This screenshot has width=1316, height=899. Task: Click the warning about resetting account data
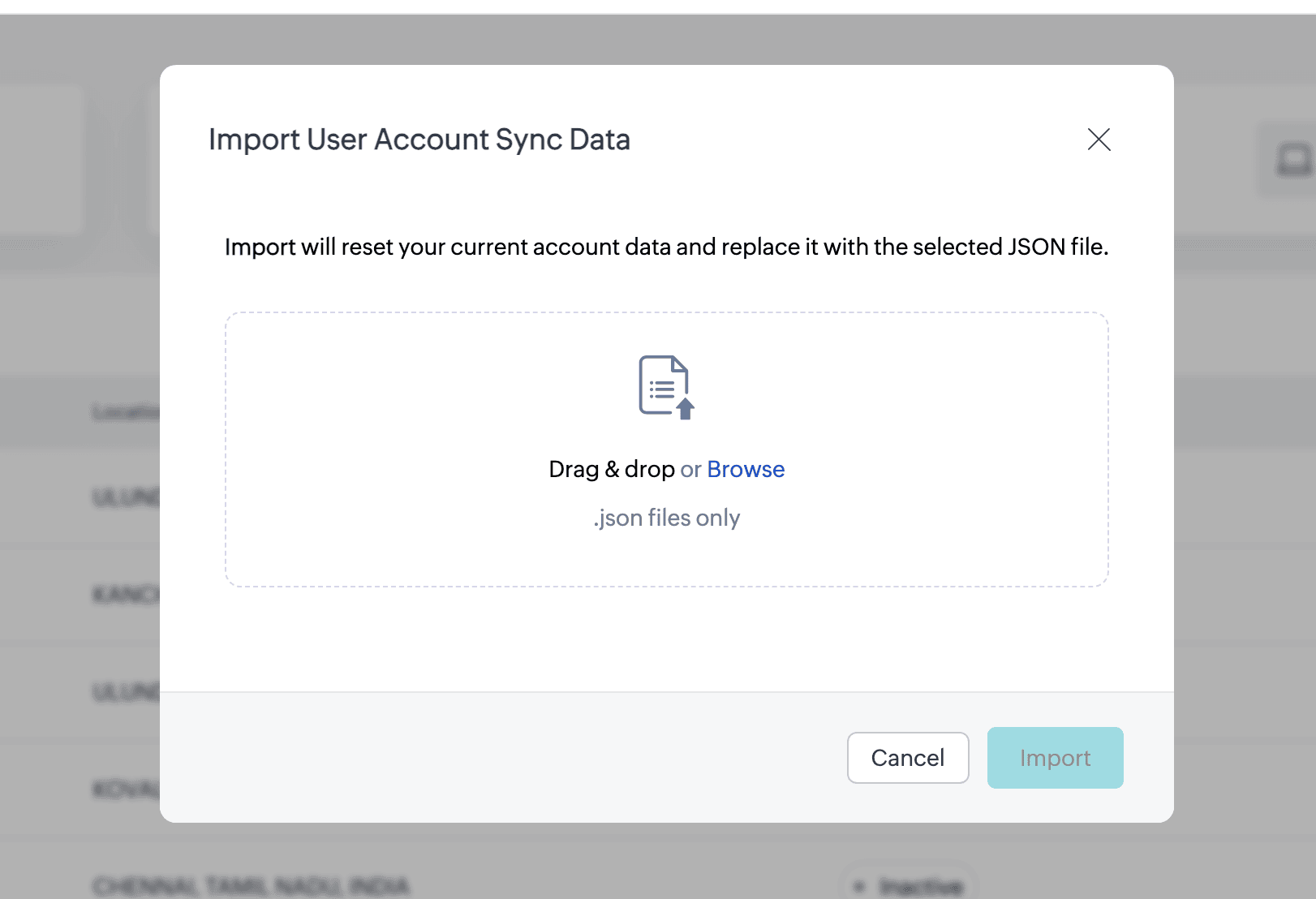pyautogui.click(x=666, y=247)
